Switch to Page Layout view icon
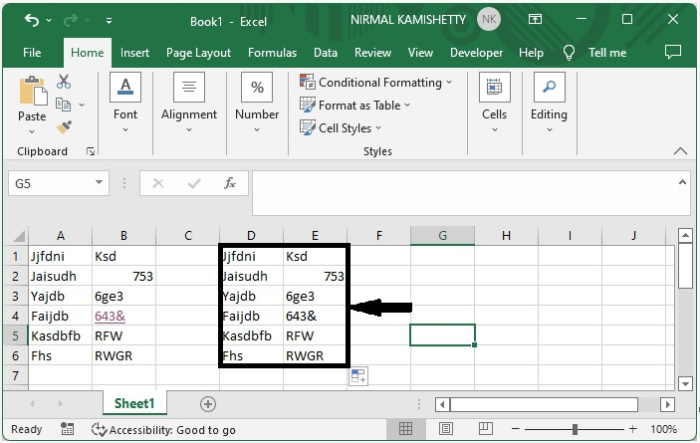The height and width of the screenshot is (443, 700). coord(445,429)
